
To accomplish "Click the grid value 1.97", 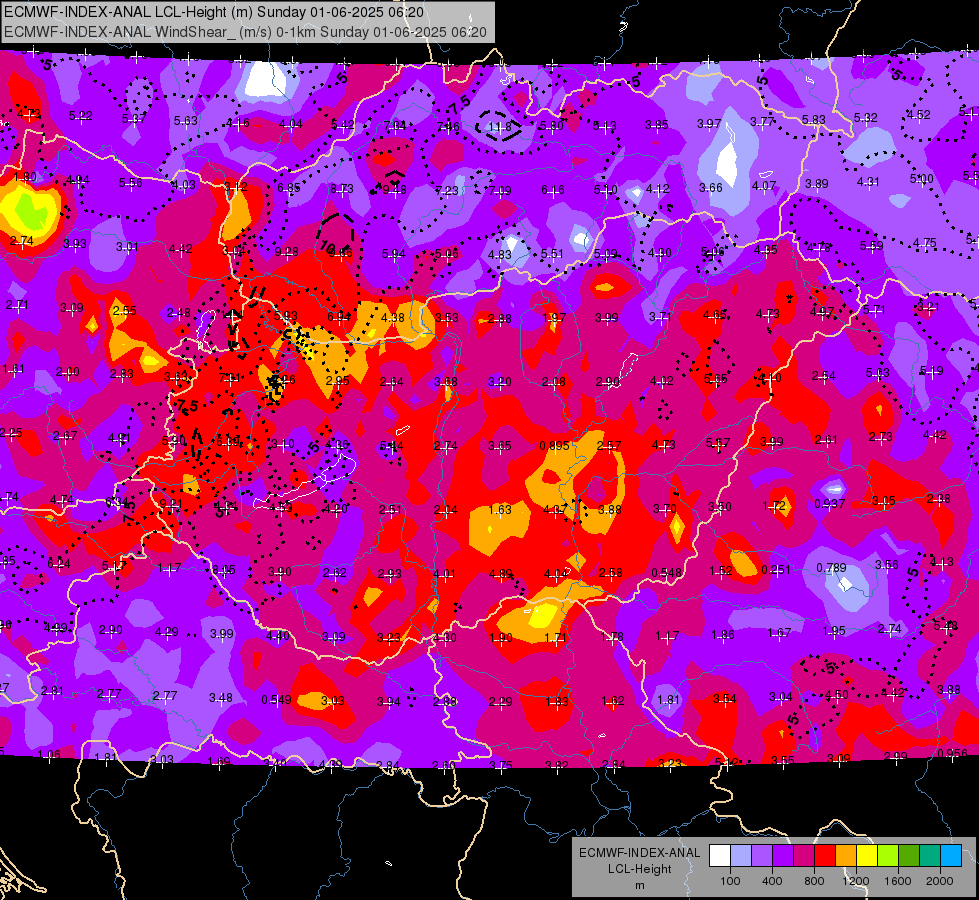I will [554, 318].
